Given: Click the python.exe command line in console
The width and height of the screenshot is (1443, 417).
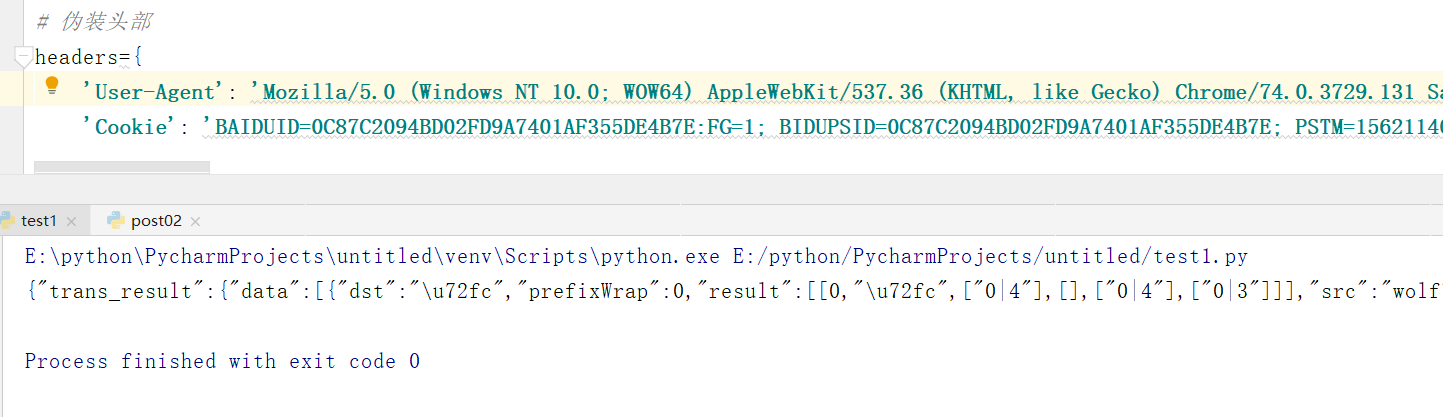Looking at the screenshot, I should tap(636, 257).
